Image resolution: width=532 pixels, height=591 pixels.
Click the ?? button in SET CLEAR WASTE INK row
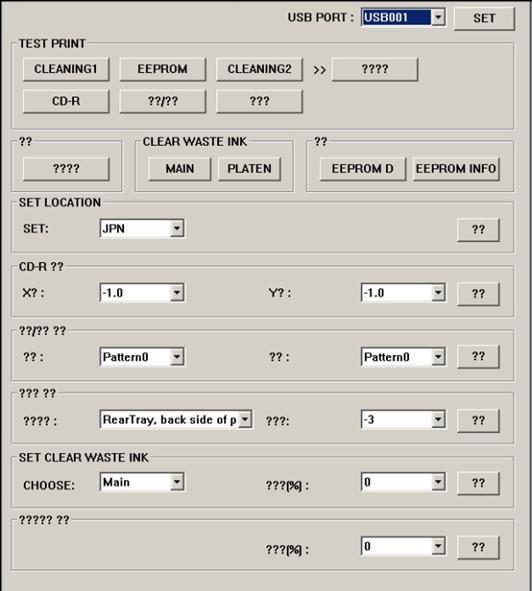coord(478,483)
